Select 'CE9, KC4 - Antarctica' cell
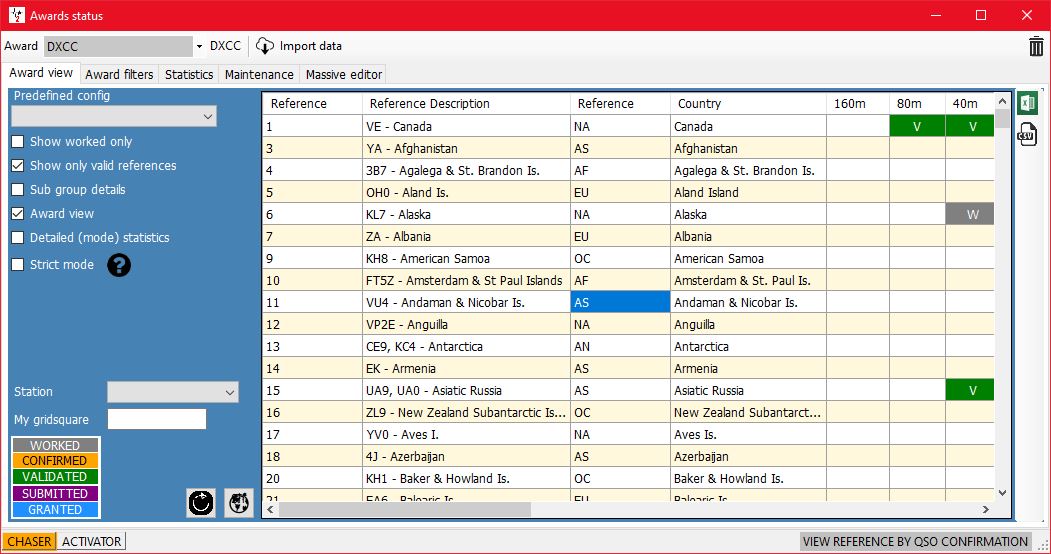 pos(466,346)
